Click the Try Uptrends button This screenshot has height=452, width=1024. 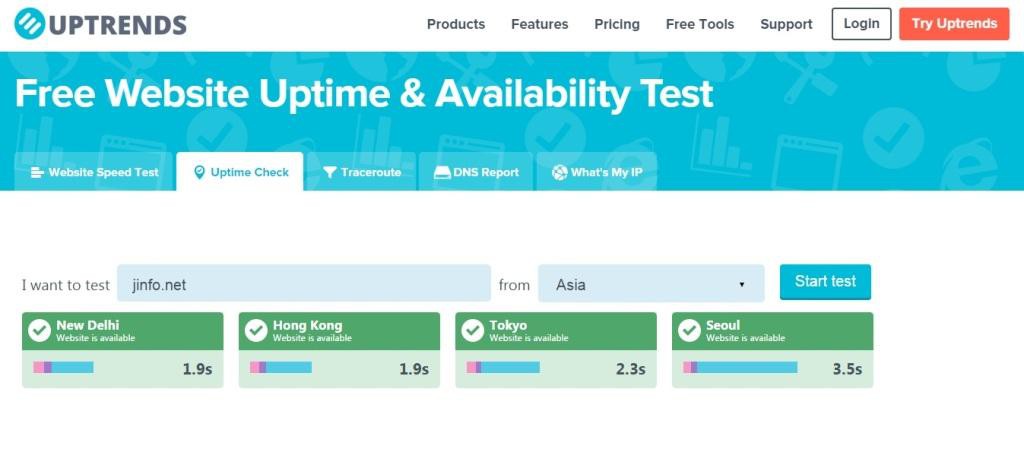click(954, 24)
